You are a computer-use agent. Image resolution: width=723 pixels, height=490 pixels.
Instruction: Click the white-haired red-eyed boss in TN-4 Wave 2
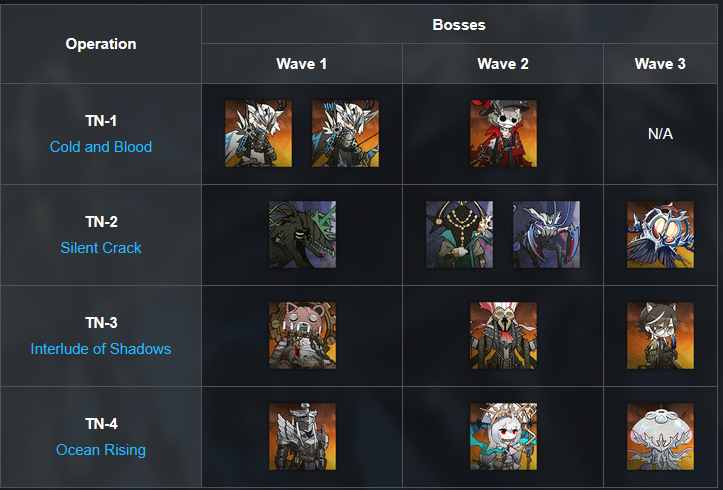[x=503, y=437]
